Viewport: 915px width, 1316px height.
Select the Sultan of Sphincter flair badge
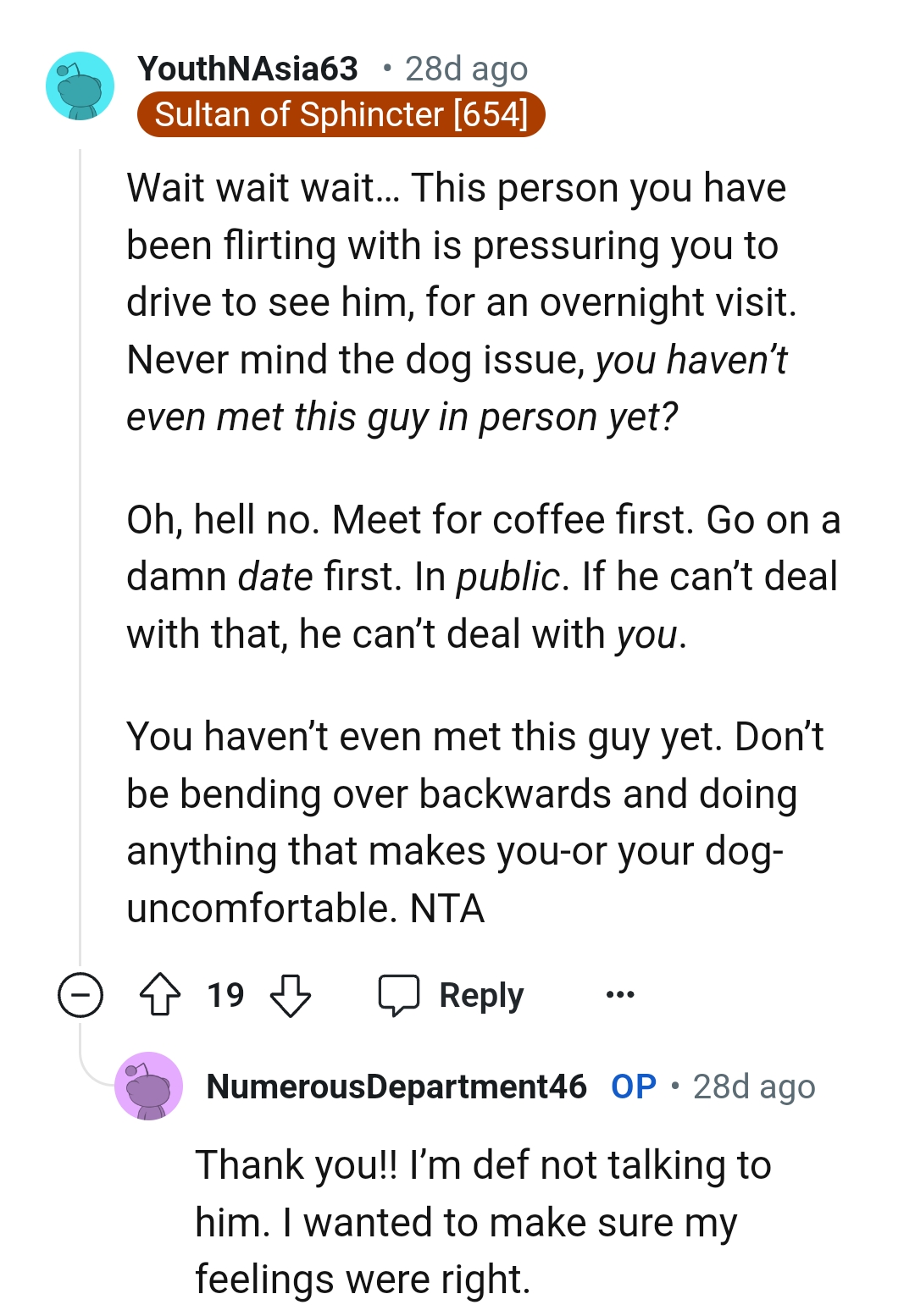[x=342, y=113]
